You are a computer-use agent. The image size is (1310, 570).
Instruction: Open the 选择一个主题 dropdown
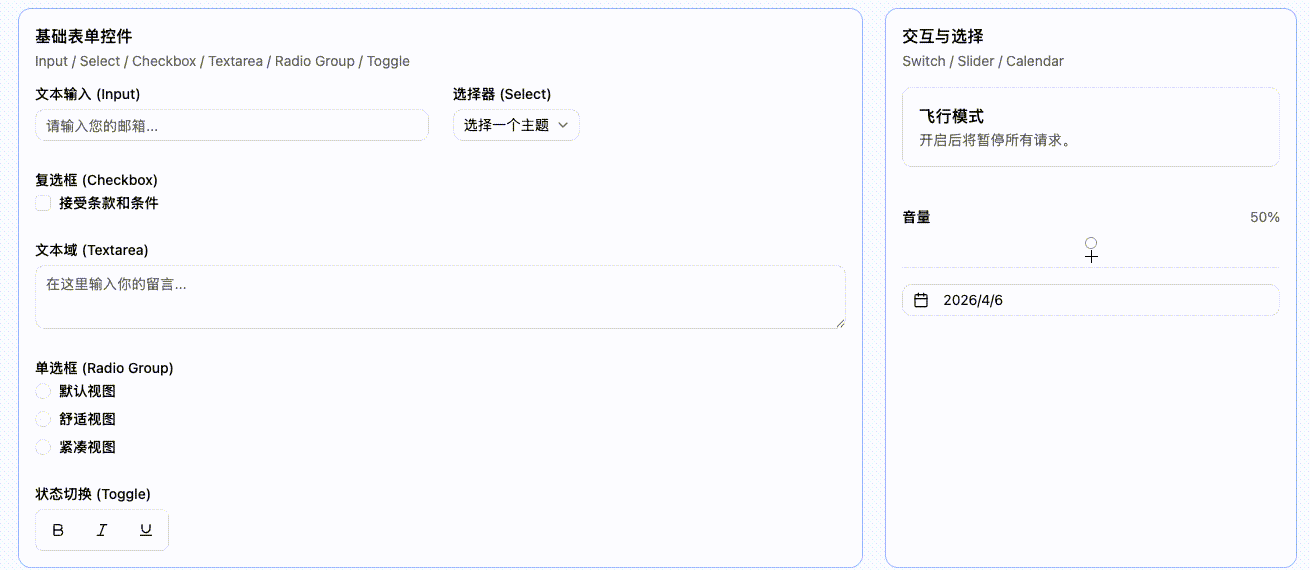coord(515,126)
